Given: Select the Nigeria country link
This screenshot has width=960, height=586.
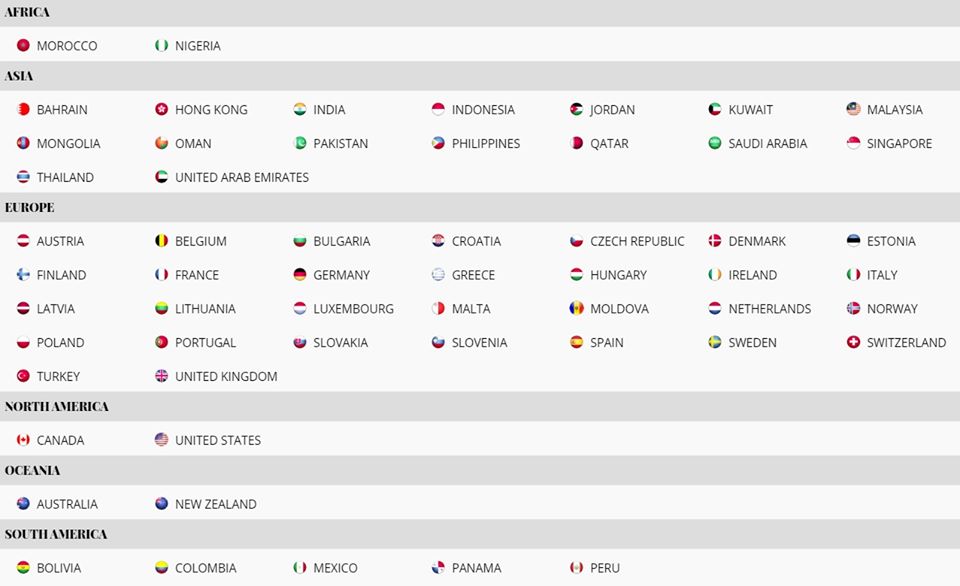Looking at the screenshot, I should (198, 46).
